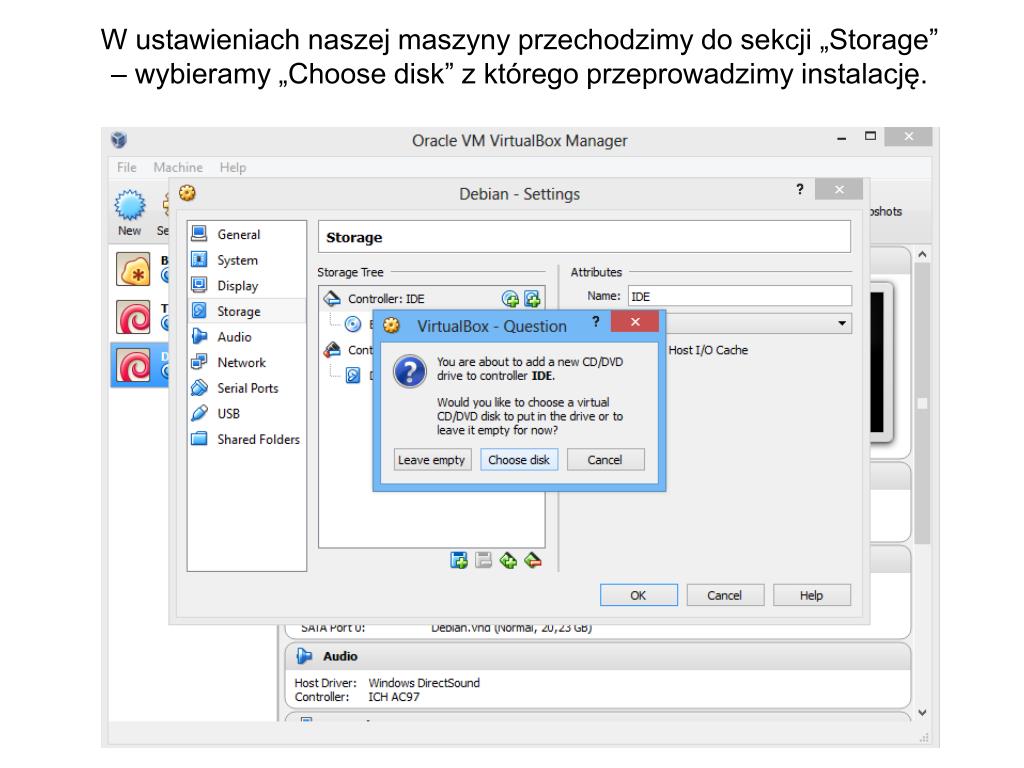
Task: Click the VirtualBox cube icon in the Manager title bar
Action: point(119,139)
